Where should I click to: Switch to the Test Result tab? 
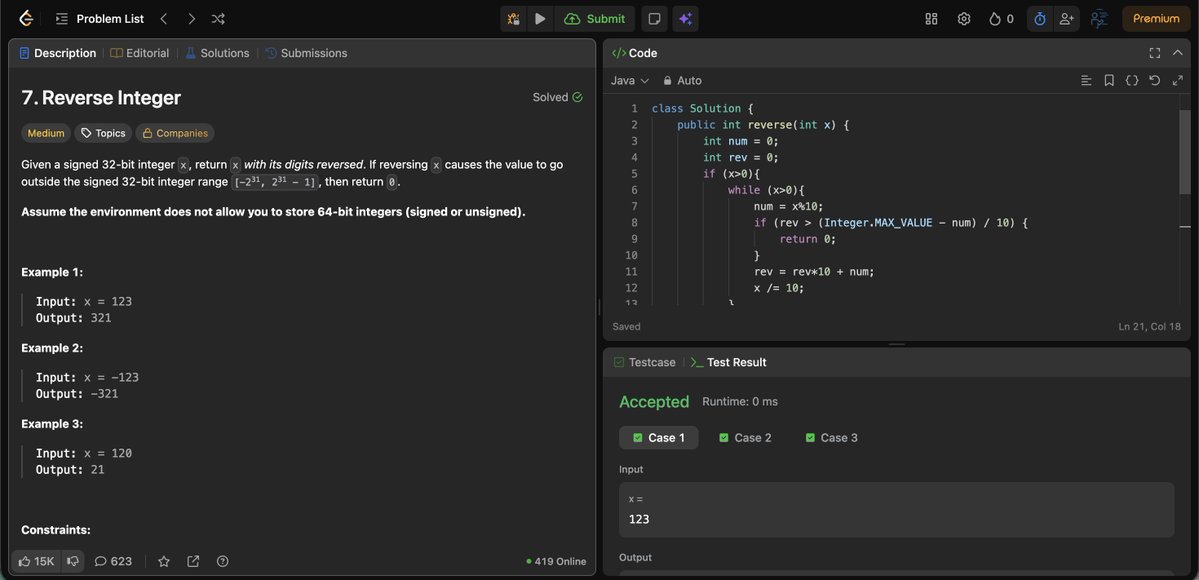(729, 362)
